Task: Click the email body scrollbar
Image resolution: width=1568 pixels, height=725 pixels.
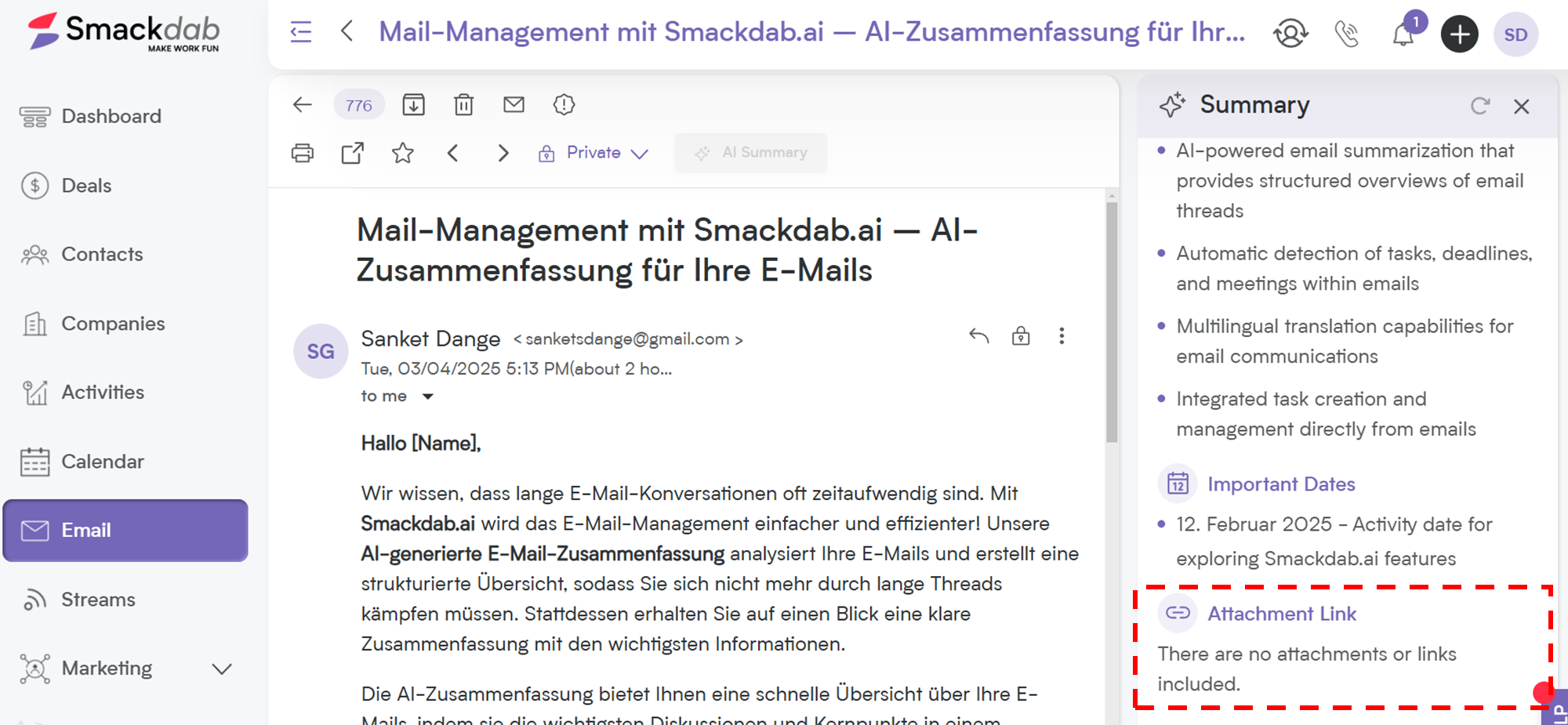Action: 1112,321
